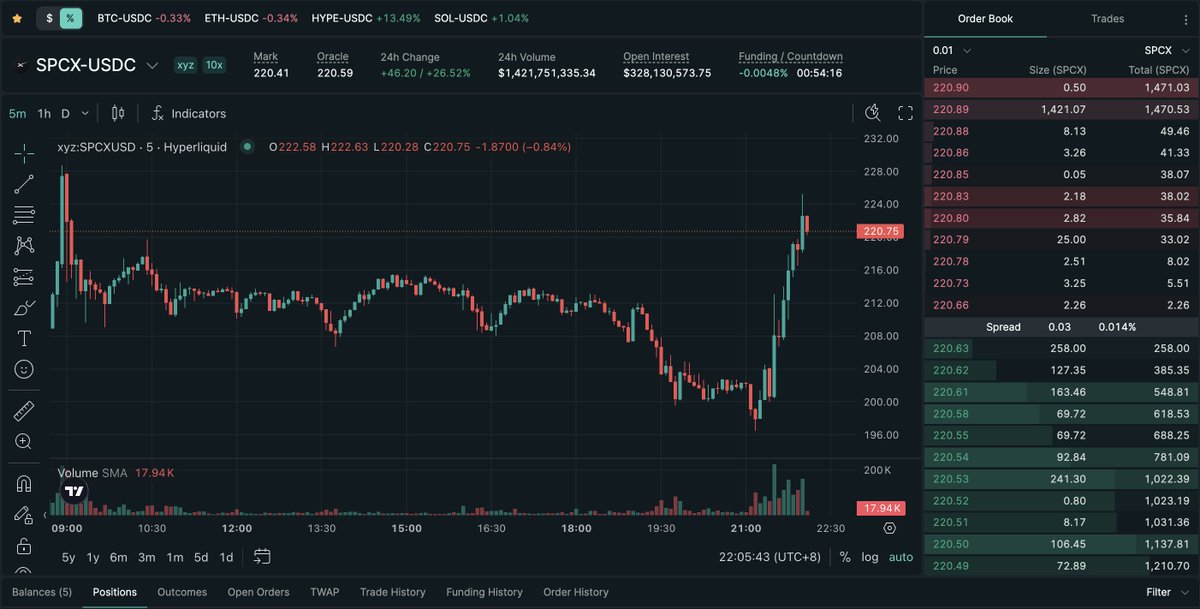Open the go-to-date calendar icon
Screen dimensions: 1200x609
click(262, 557)
